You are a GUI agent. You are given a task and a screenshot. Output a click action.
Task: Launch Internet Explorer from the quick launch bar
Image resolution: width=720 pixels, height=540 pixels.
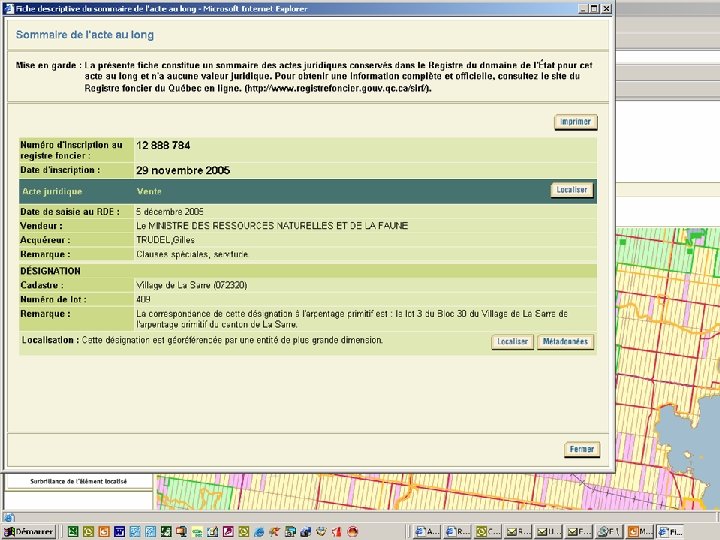point(259,532)
